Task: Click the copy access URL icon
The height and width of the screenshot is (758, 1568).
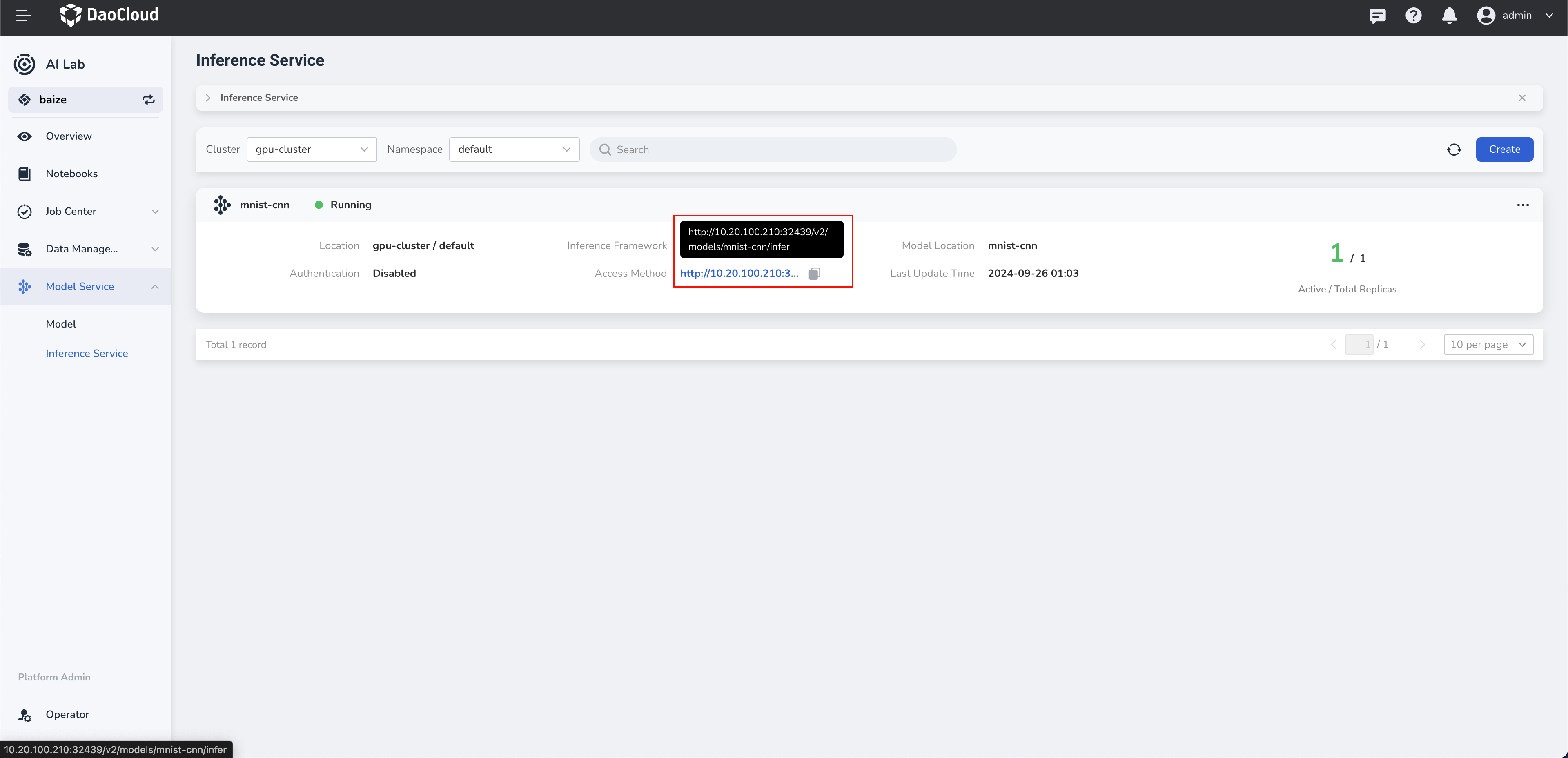Action: (x=814, y=273)
